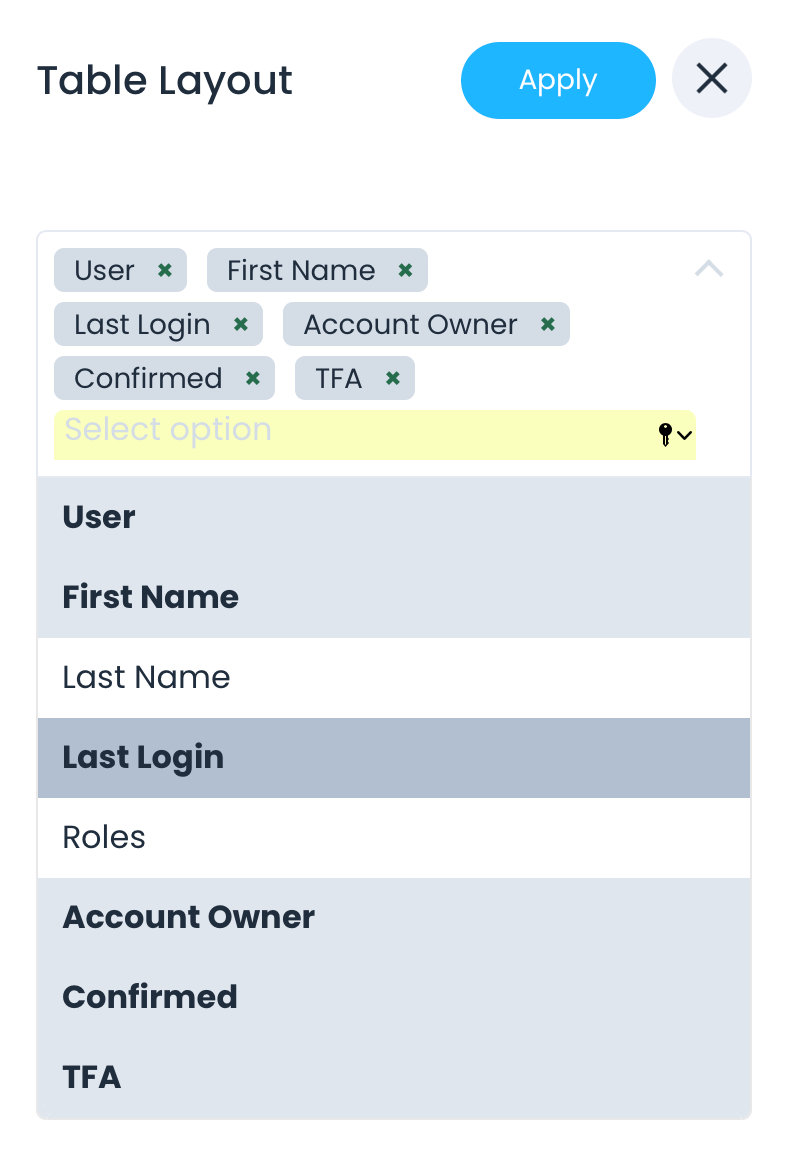
Task: Add the Roles column option
Action: tap(393, 837)
